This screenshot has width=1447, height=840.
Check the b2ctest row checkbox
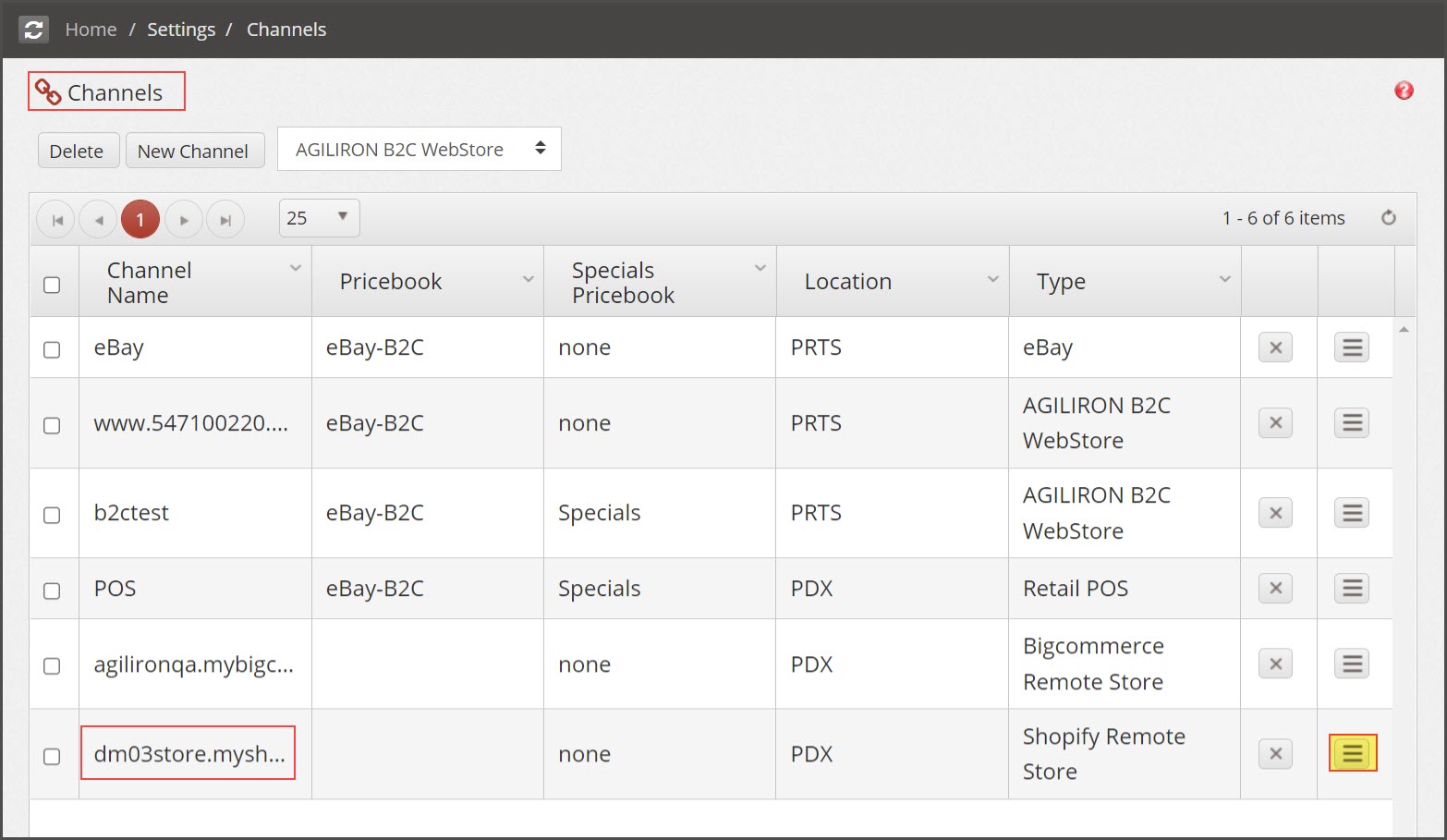[x=52, y=515]
